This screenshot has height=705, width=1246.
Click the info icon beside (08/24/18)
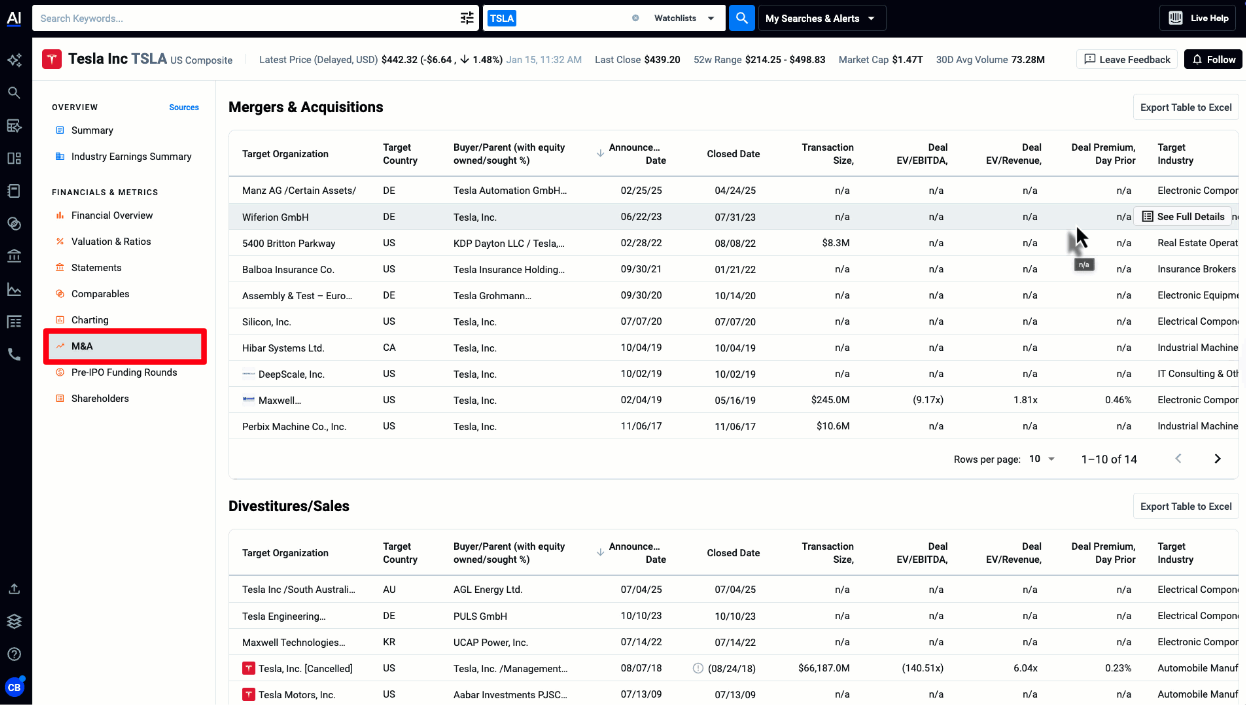698,668
